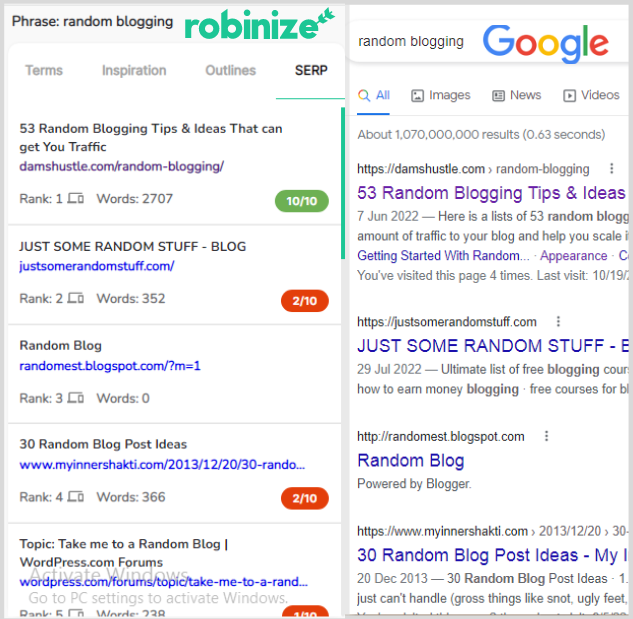The width and height of the screenshot is (633, 619).
Task: Click 30 Random Blog Post Ideas Robinize title
Action: pyautogui.click(x=103, y=444)
